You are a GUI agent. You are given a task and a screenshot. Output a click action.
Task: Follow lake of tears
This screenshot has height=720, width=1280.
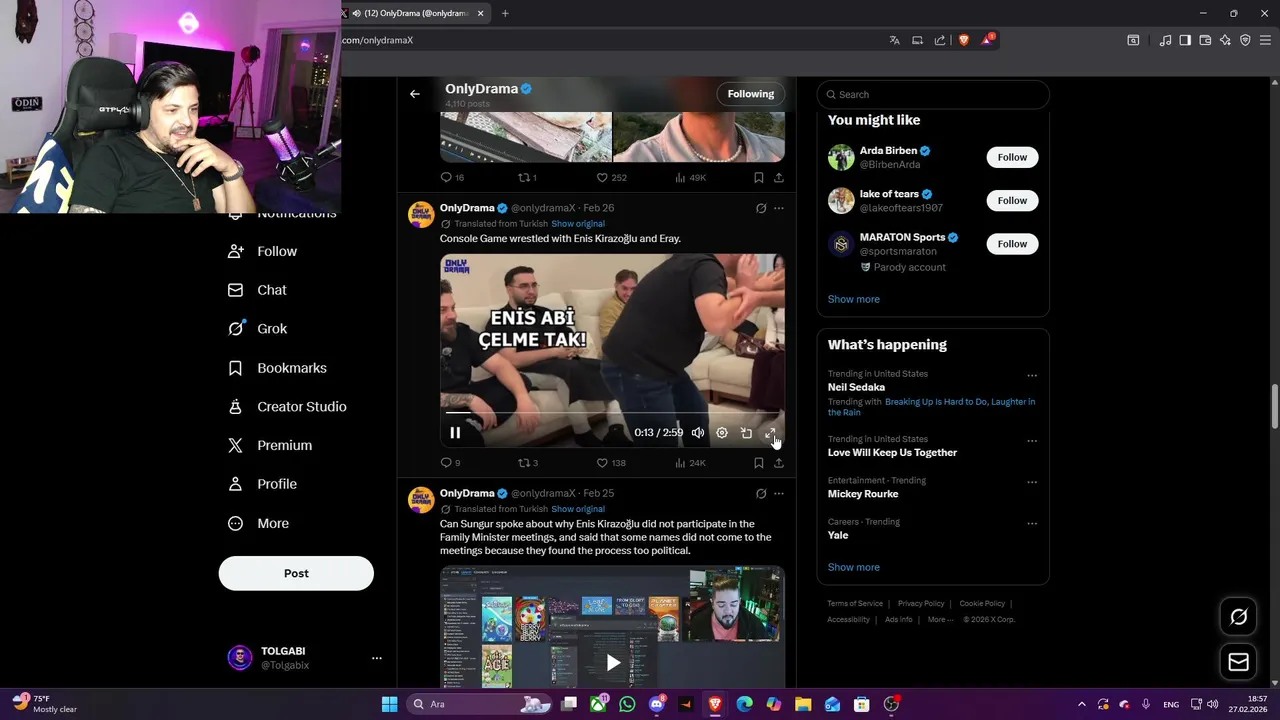tap(1012, 200)
